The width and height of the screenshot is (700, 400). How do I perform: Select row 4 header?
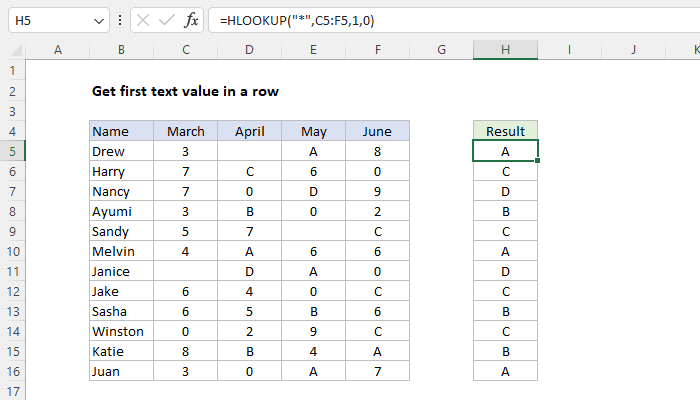coord(12,131)
